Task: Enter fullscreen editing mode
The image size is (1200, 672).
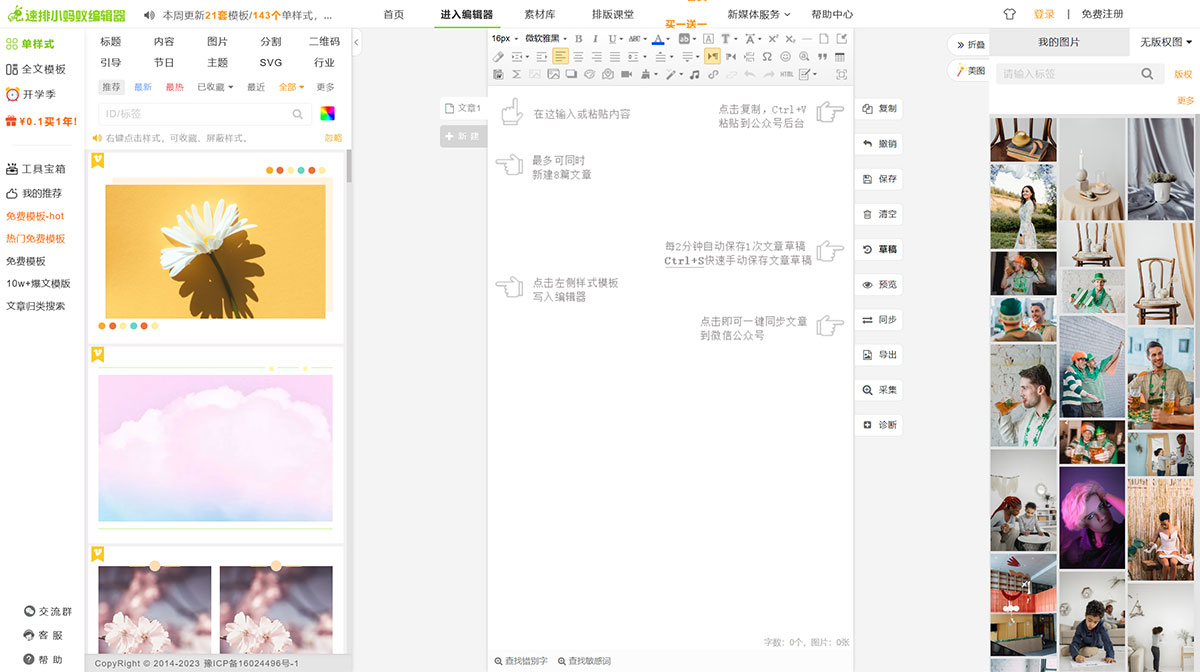Action: click(840, 74)
